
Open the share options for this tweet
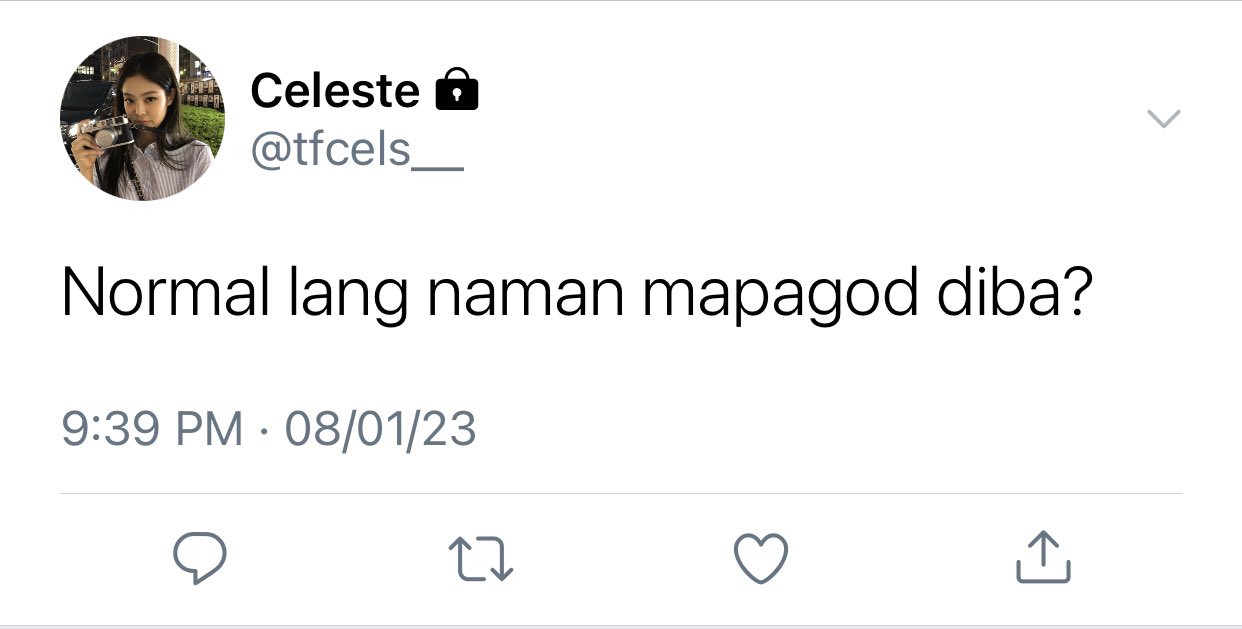coord(1043,557)
